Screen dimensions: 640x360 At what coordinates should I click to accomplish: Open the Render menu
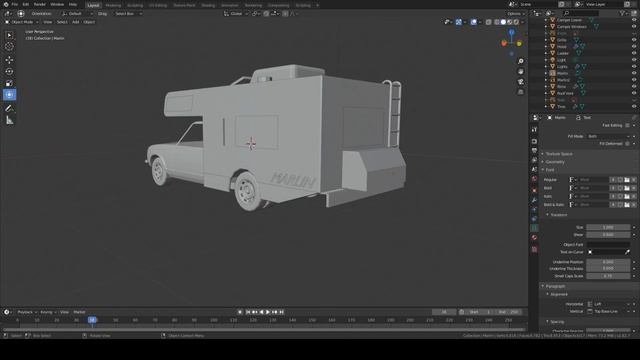40,4
